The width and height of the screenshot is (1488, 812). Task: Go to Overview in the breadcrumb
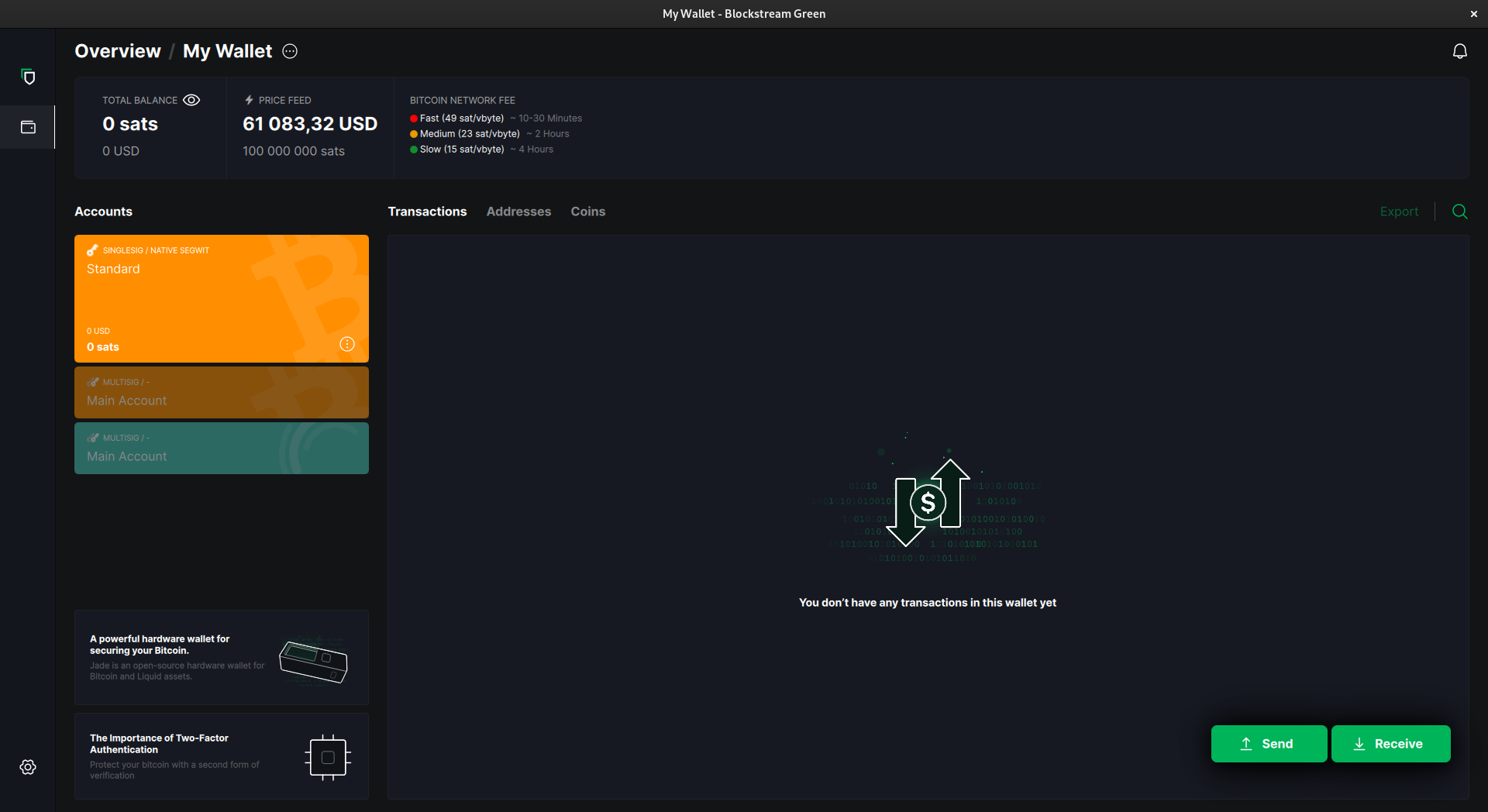pos(118,51)
